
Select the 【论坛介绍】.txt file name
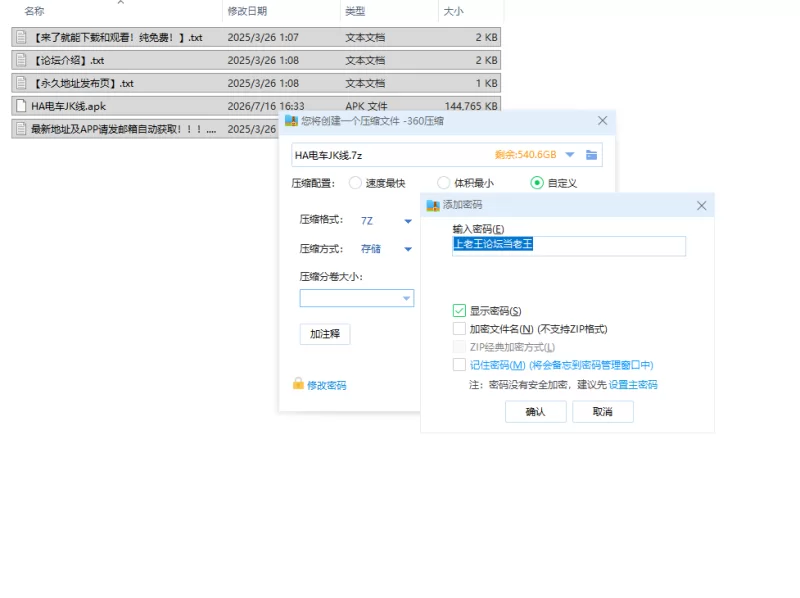pyautogui.click(x=68, y=60)
